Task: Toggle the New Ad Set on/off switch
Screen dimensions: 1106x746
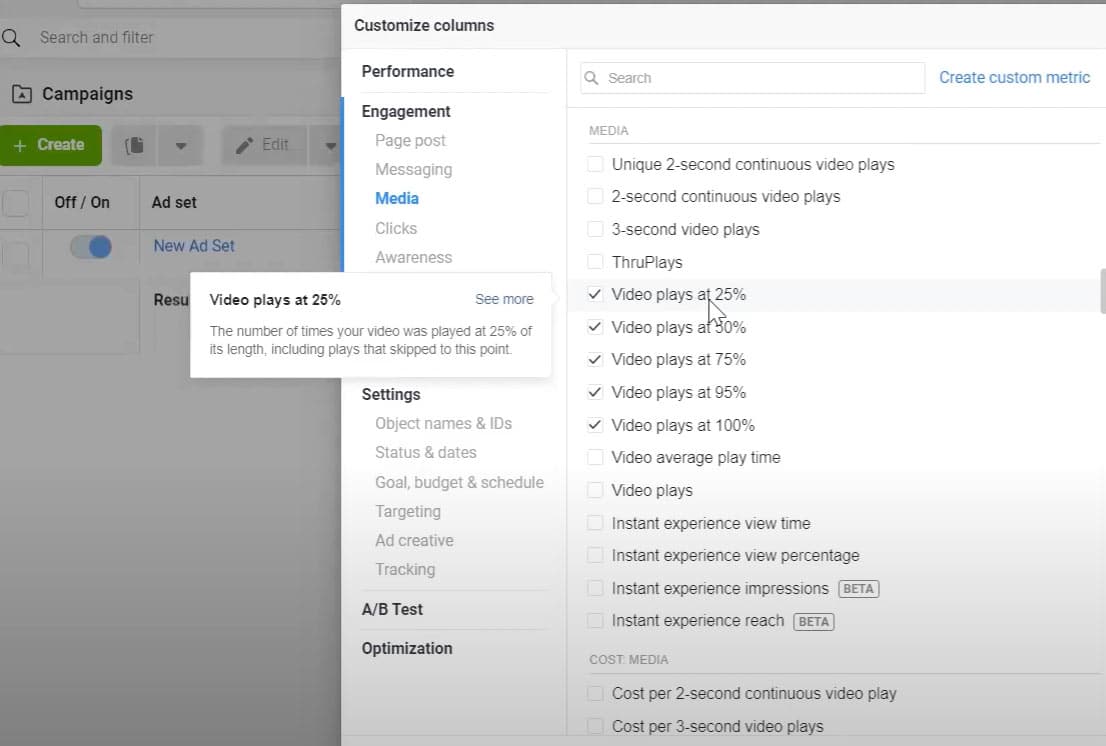Action: tap(91, 246)
